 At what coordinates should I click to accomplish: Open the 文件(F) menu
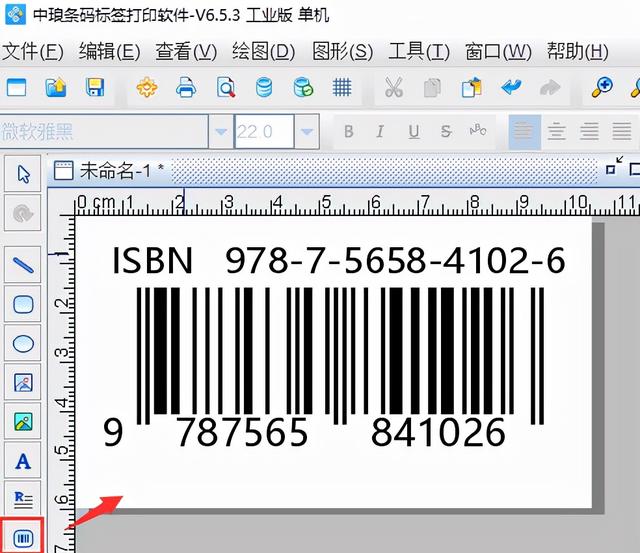pos(33,52)
